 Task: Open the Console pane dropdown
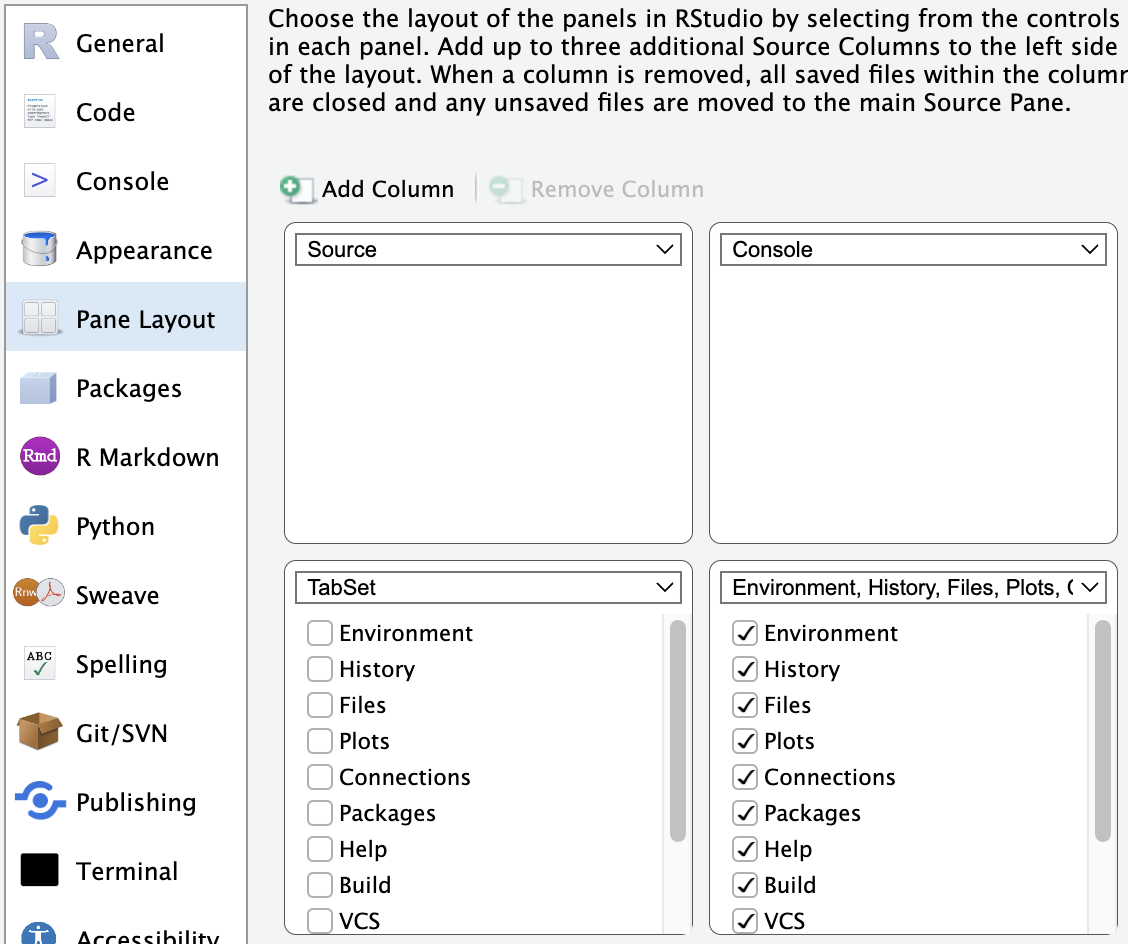[x=913, y=250]
